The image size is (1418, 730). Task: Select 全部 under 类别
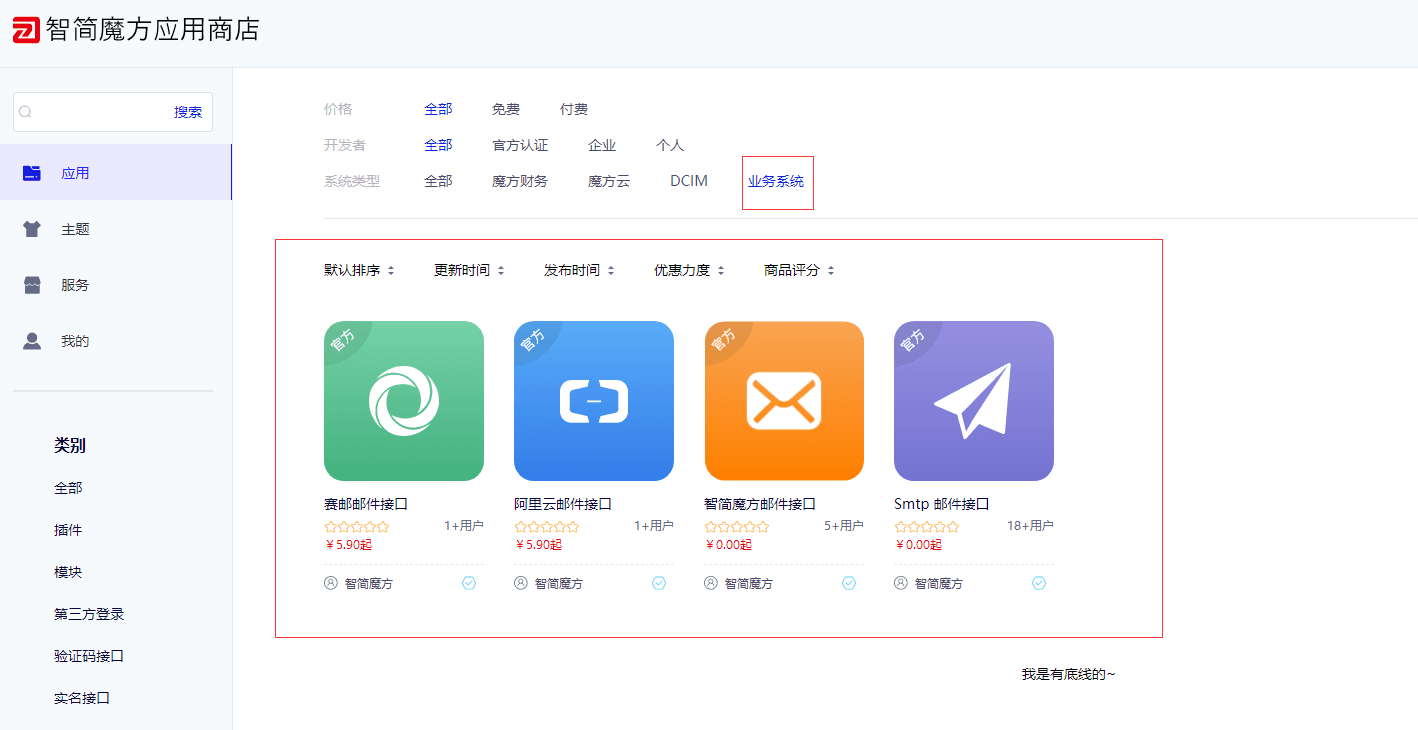click(68, 488)
